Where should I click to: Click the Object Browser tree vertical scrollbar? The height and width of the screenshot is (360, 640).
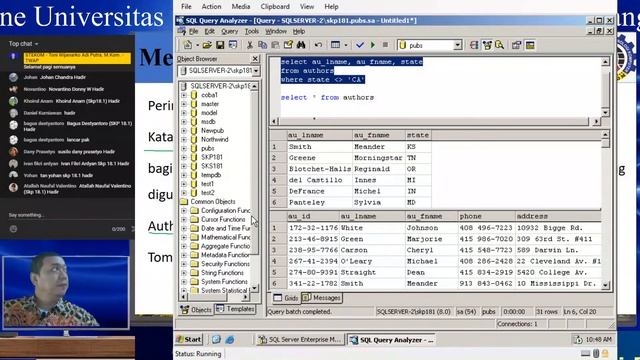255,187
